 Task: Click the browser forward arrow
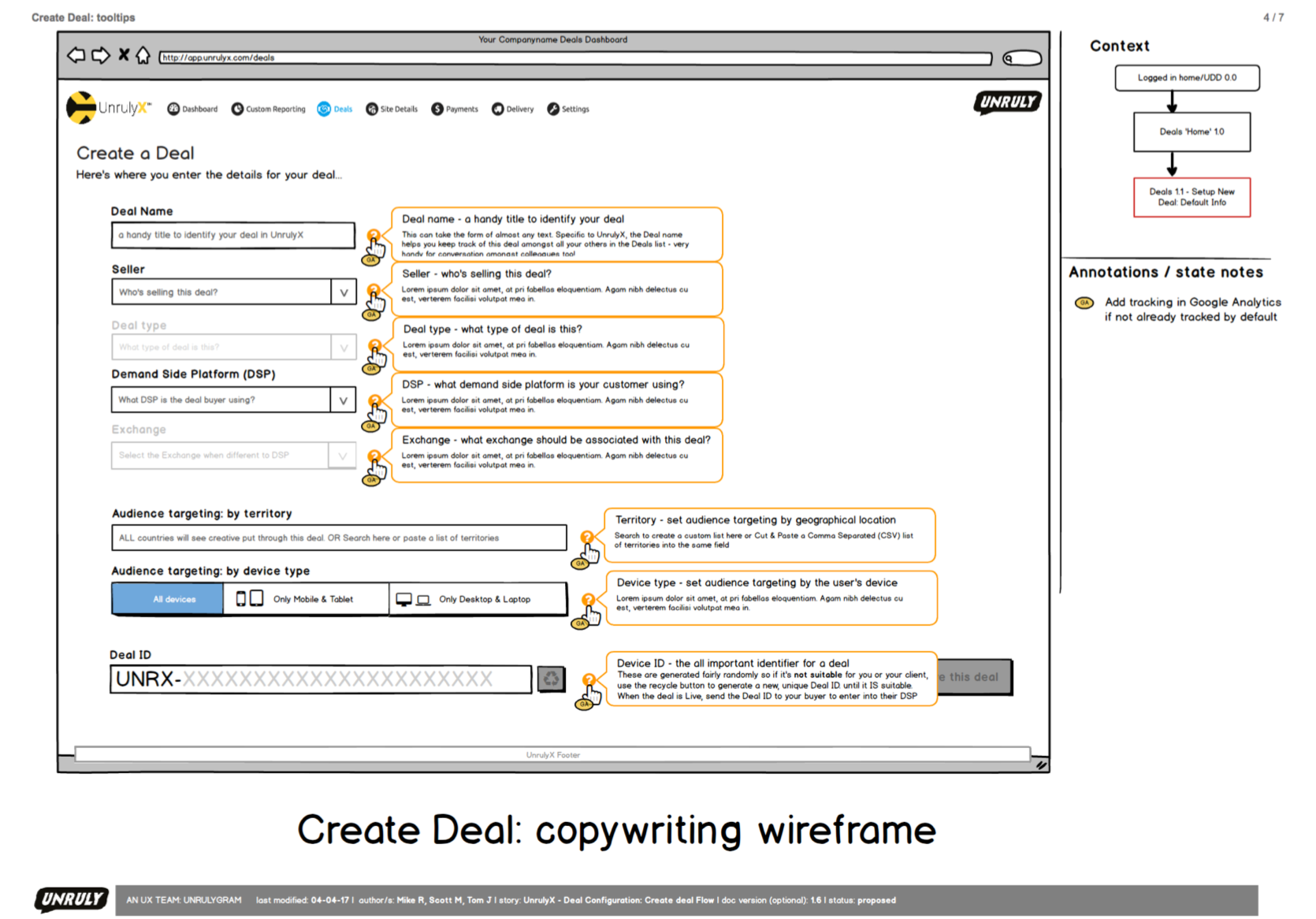tap(100, 55)
